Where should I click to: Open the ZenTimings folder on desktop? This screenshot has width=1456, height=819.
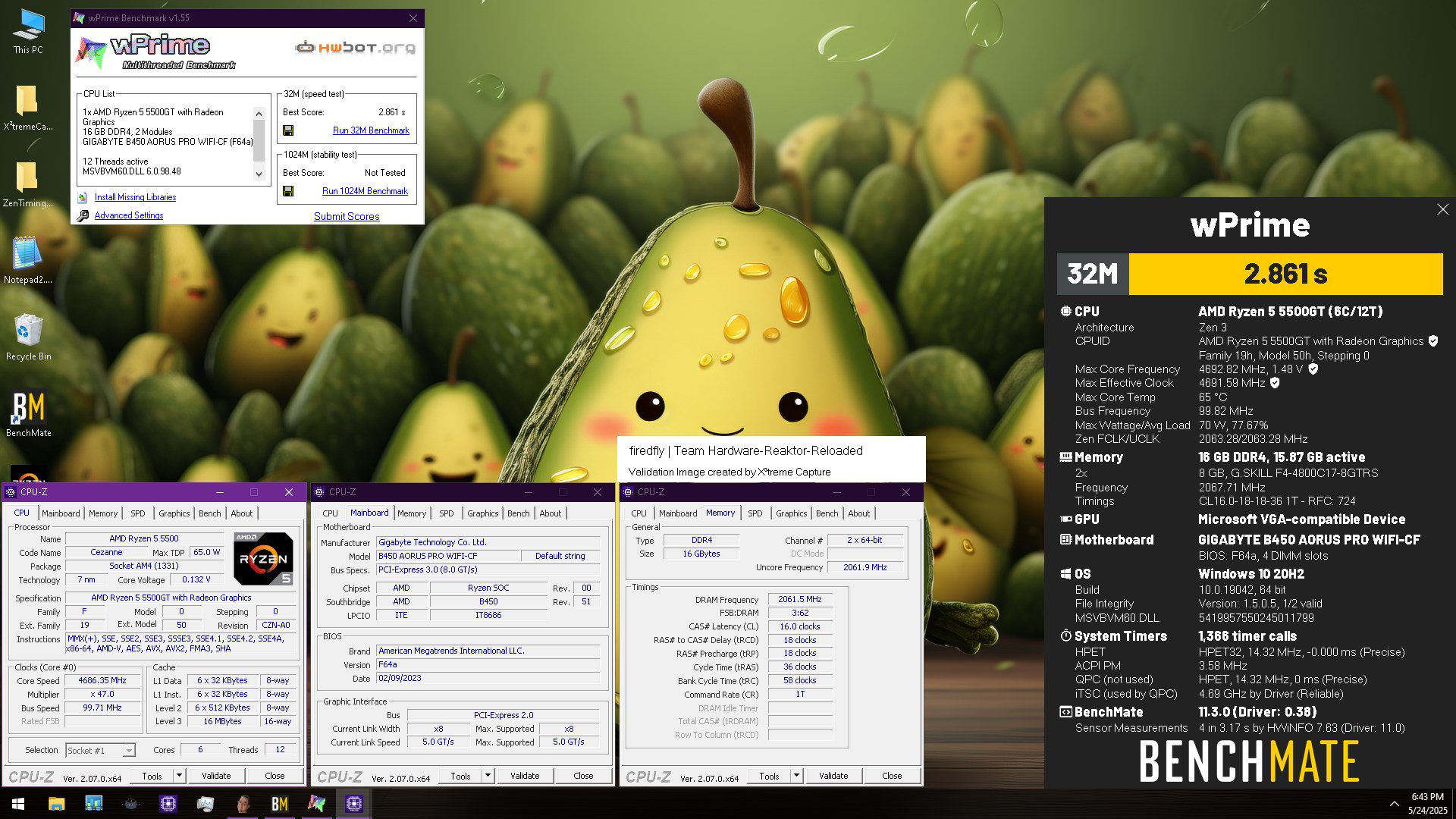[28, 184]
